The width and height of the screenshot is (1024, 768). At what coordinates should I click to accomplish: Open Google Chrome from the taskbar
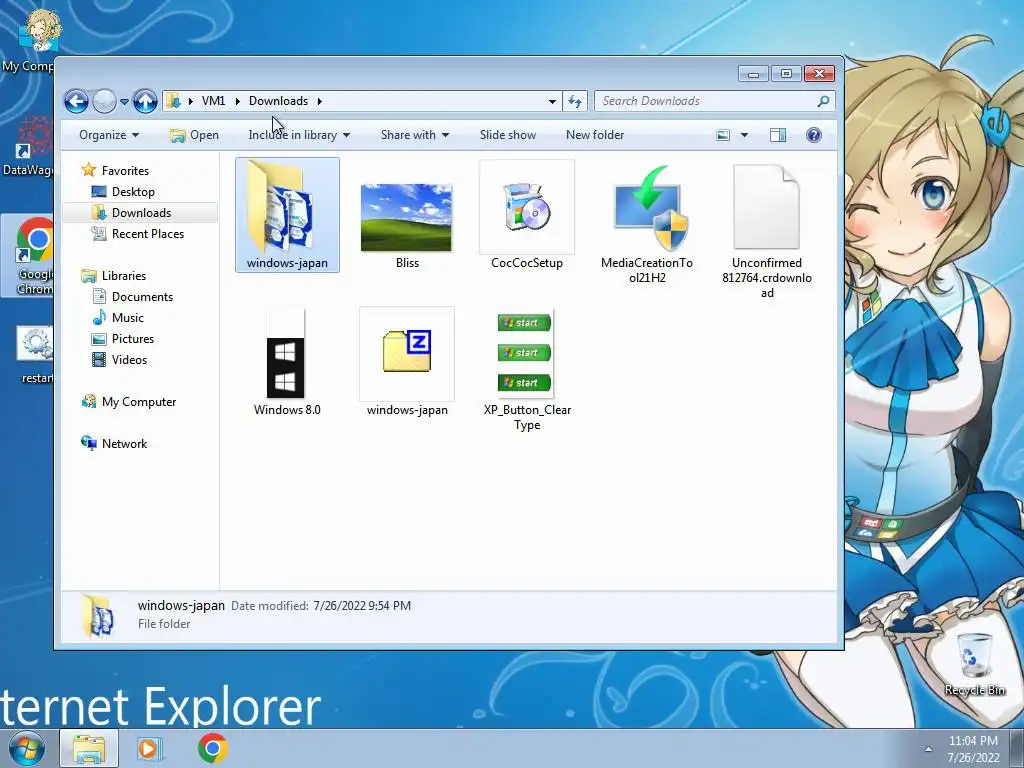212,748
